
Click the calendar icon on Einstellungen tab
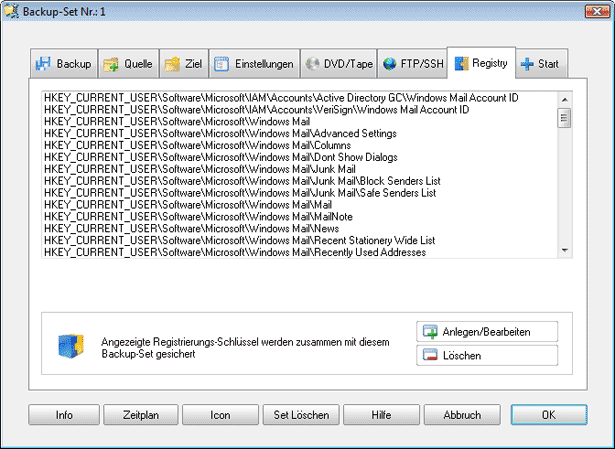pyautogui.click(x=222, y=64)
